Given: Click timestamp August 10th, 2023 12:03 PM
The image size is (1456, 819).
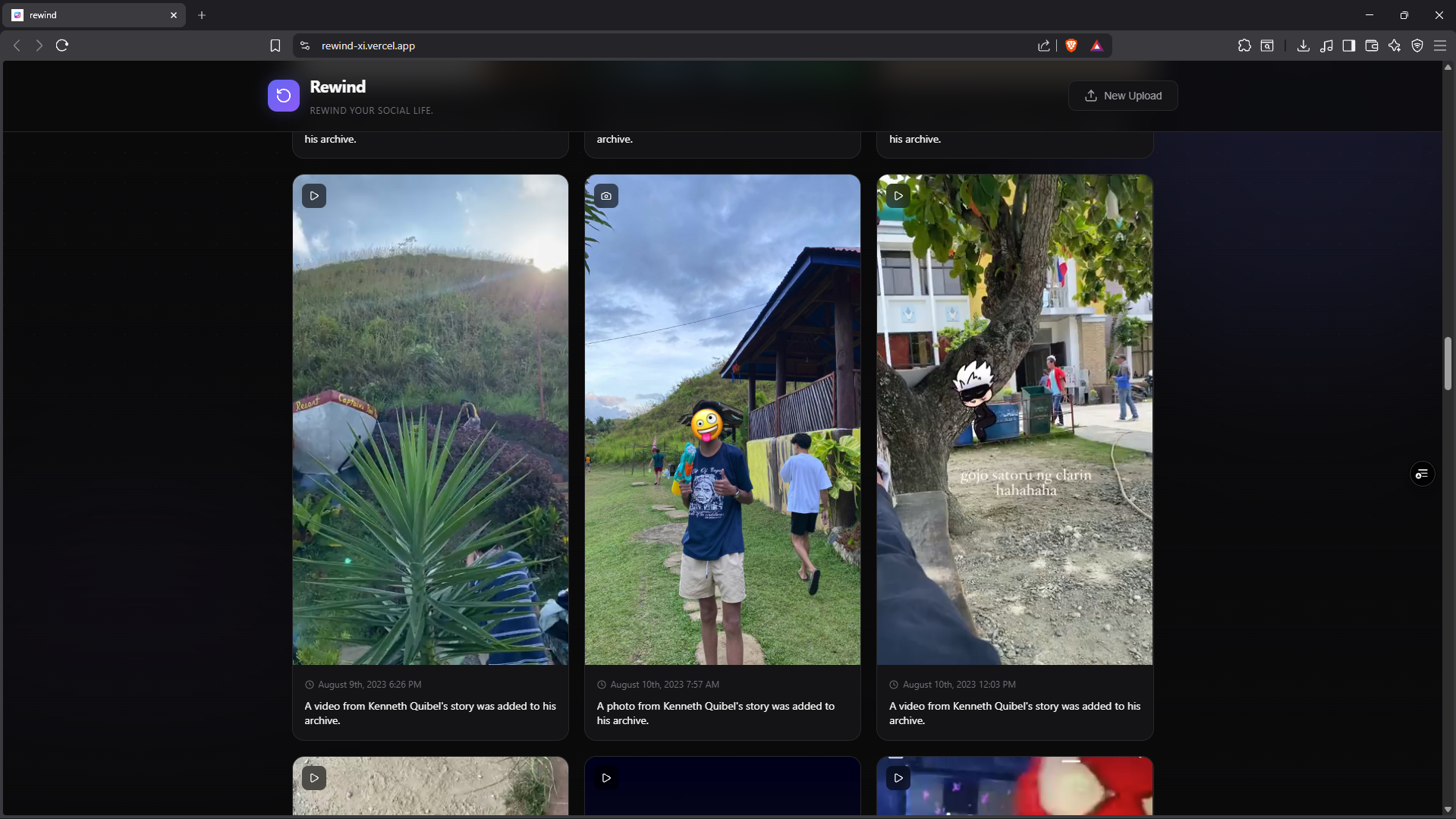Looking at the screenshot, I should [959, 685].
